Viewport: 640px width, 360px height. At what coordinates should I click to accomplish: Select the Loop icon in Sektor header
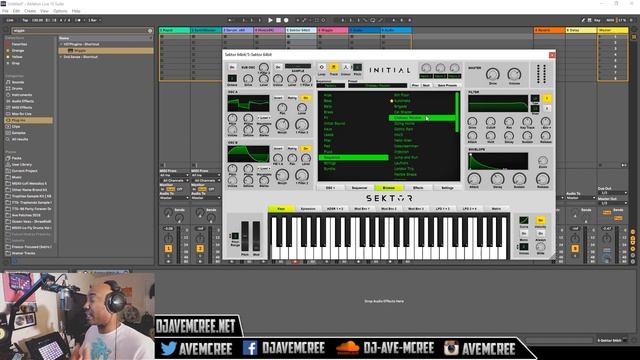[322, 68]
